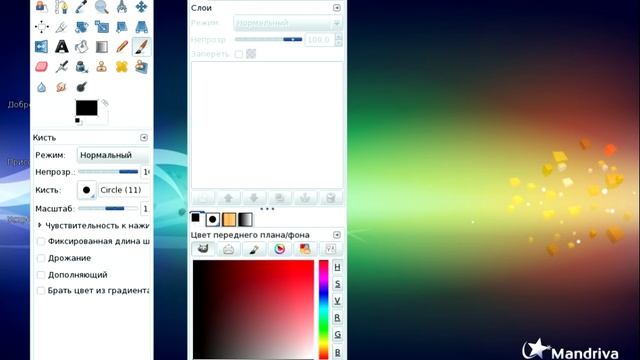This screenshot has width=640, height=360.
Task: Open the layer mode dropdown in Слои
Action: [288, 23]
